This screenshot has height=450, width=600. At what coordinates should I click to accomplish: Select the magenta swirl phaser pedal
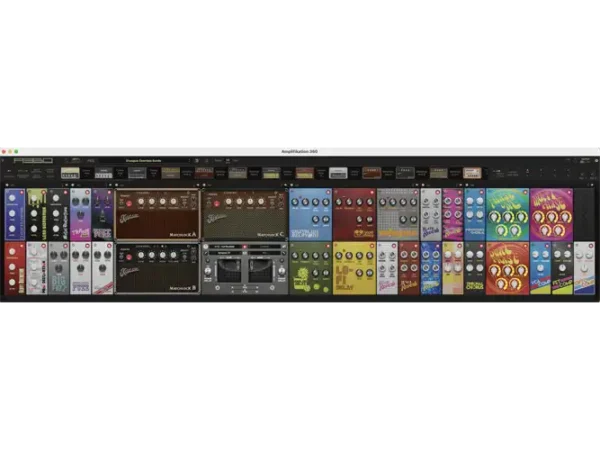click(551, 214)
